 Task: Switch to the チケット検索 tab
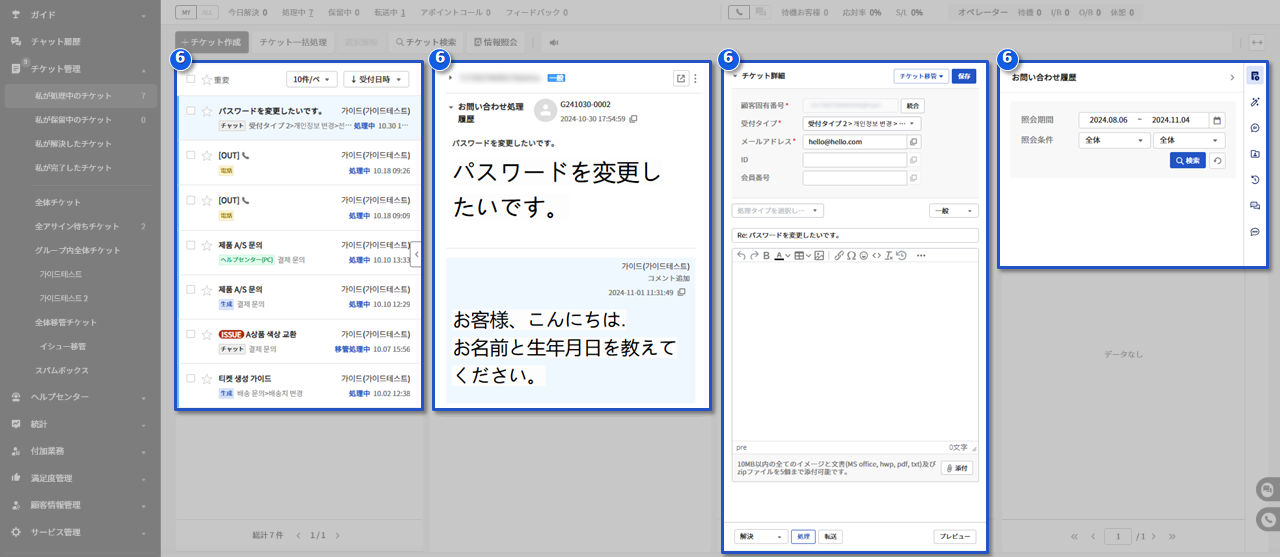pyautogui.click(x=426, y=43)
